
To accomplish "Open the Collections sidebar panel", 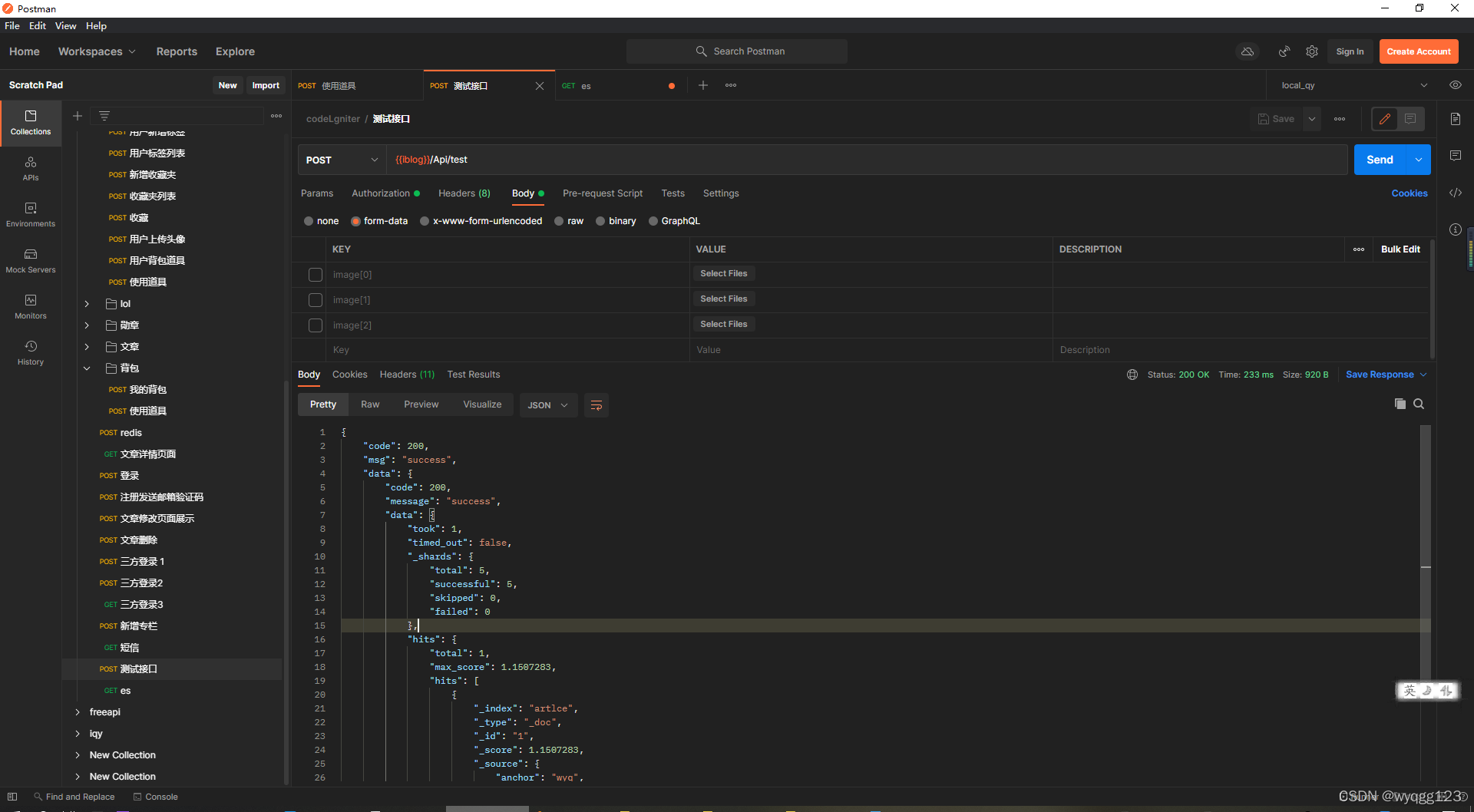I will tap(31, 123).
